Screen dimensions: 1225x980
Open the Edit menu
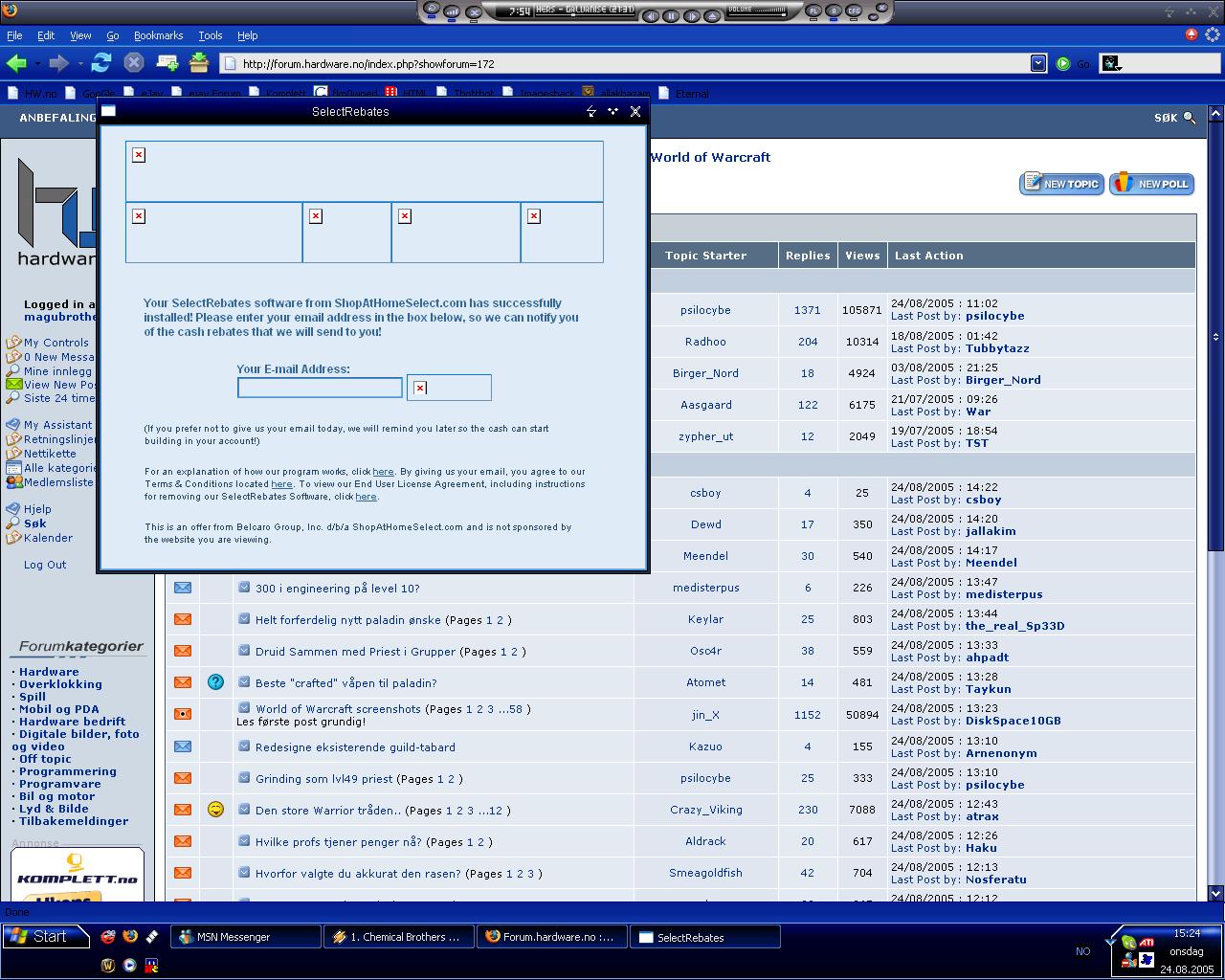click(x=46, y=35)
